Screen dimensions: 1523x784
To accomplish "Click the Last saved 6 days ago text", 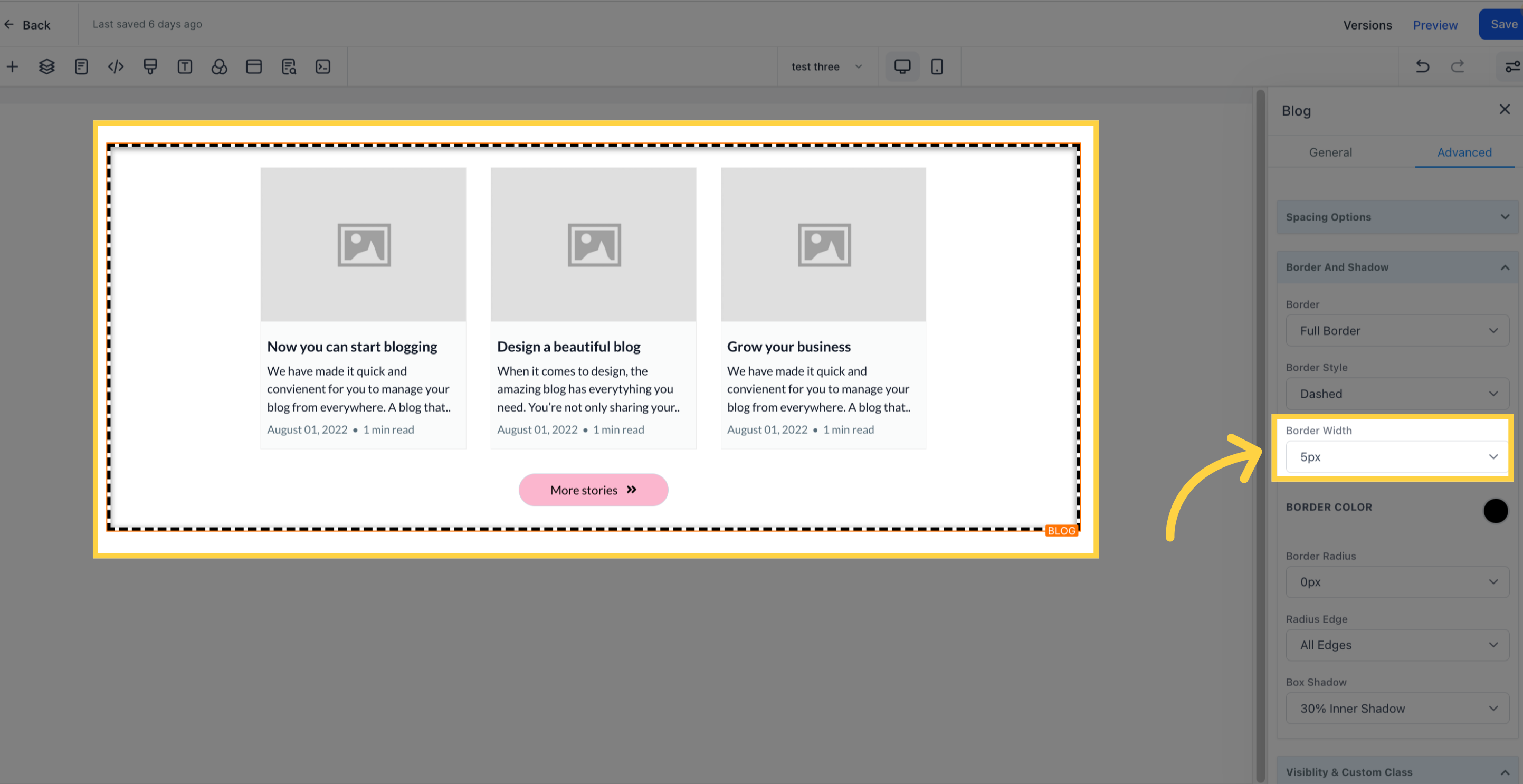I will point(147,24).
